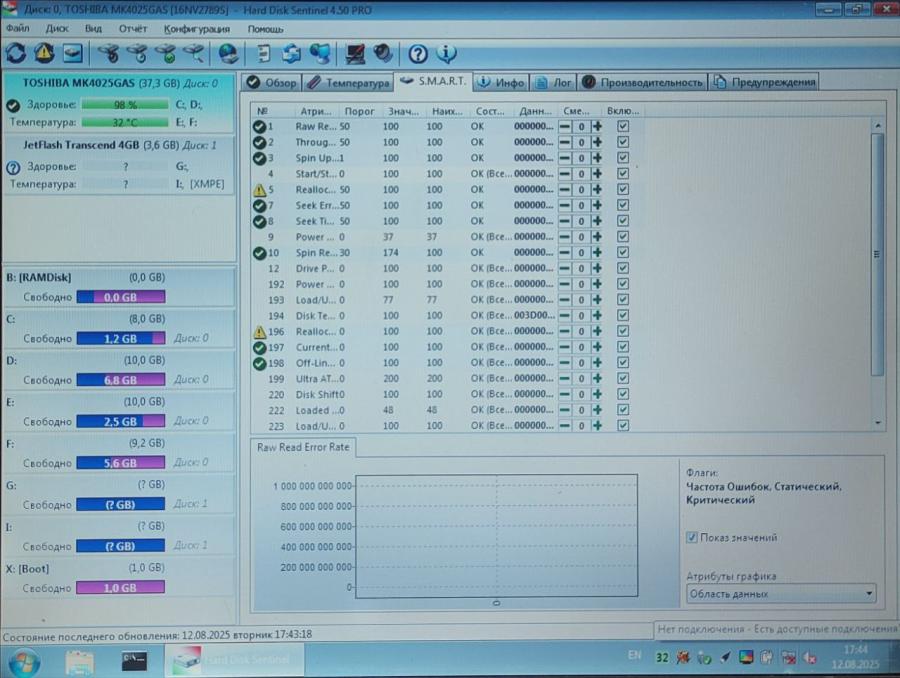The width and height of the screenshot is (900, 678).
Task: Click the EN language indicator in tray
Action: [x=634, y=655]
